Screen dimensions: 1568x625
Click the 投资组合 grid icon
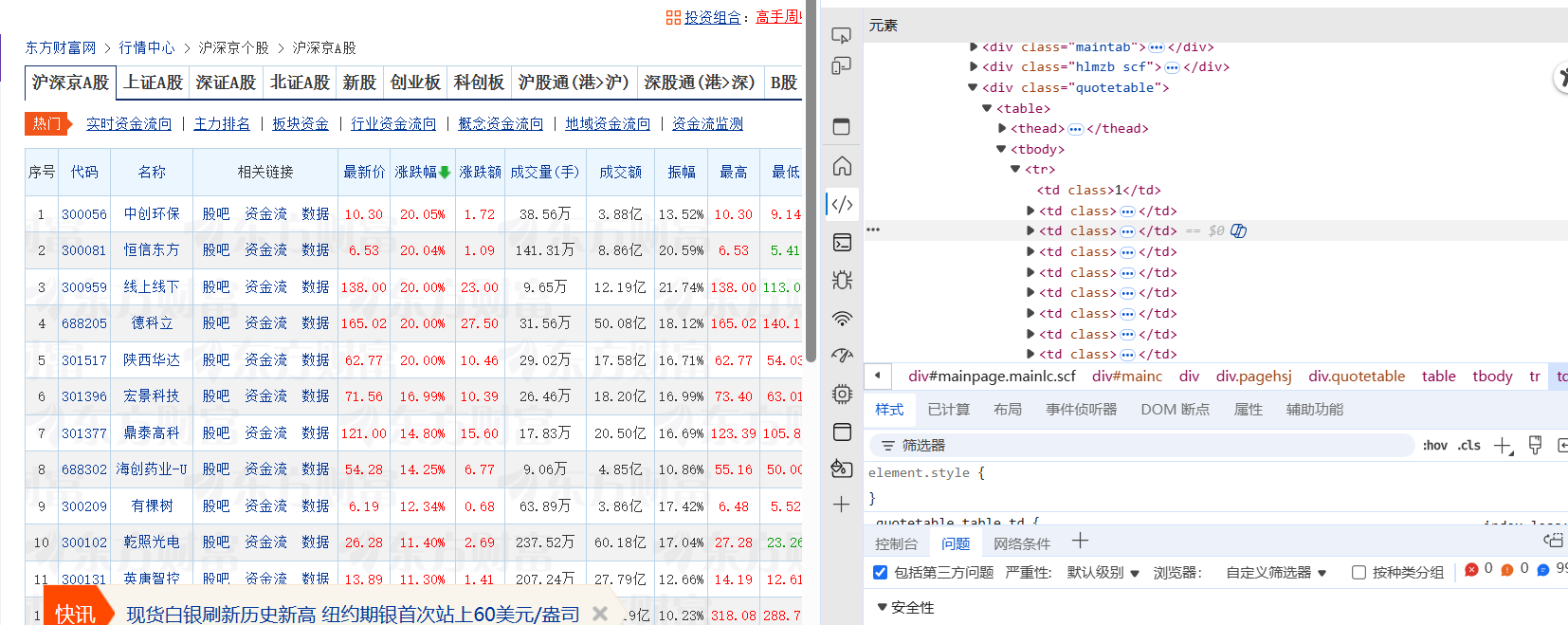coord(673,17)
